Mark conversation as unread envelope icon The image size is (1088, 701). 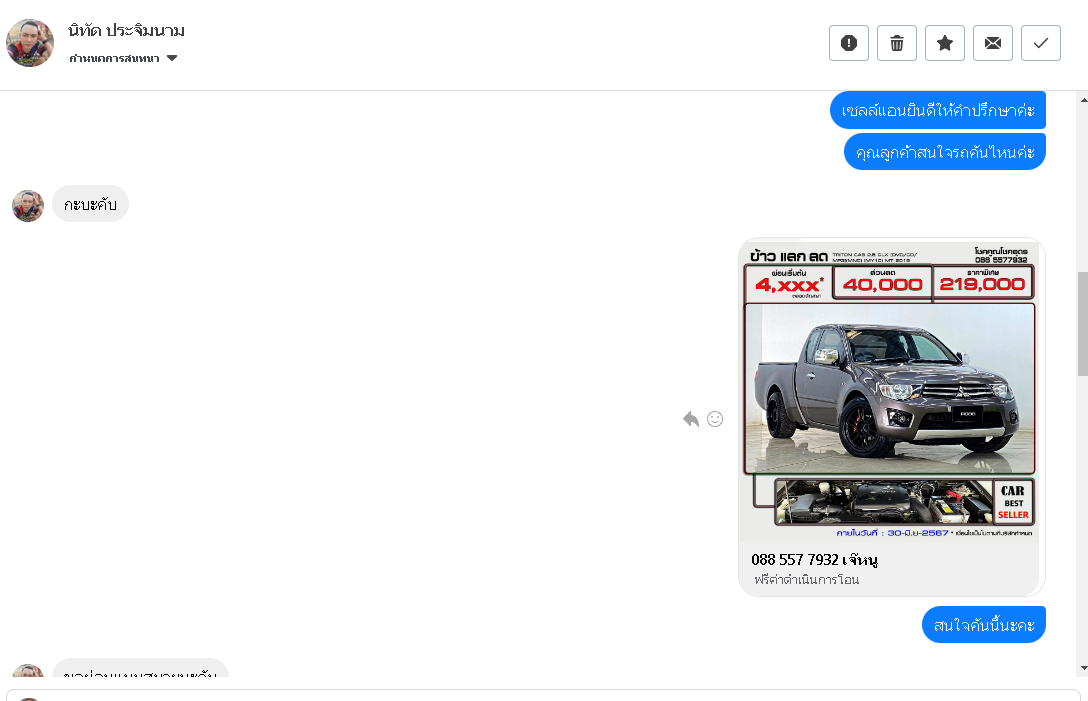click(x=993, y=43)
